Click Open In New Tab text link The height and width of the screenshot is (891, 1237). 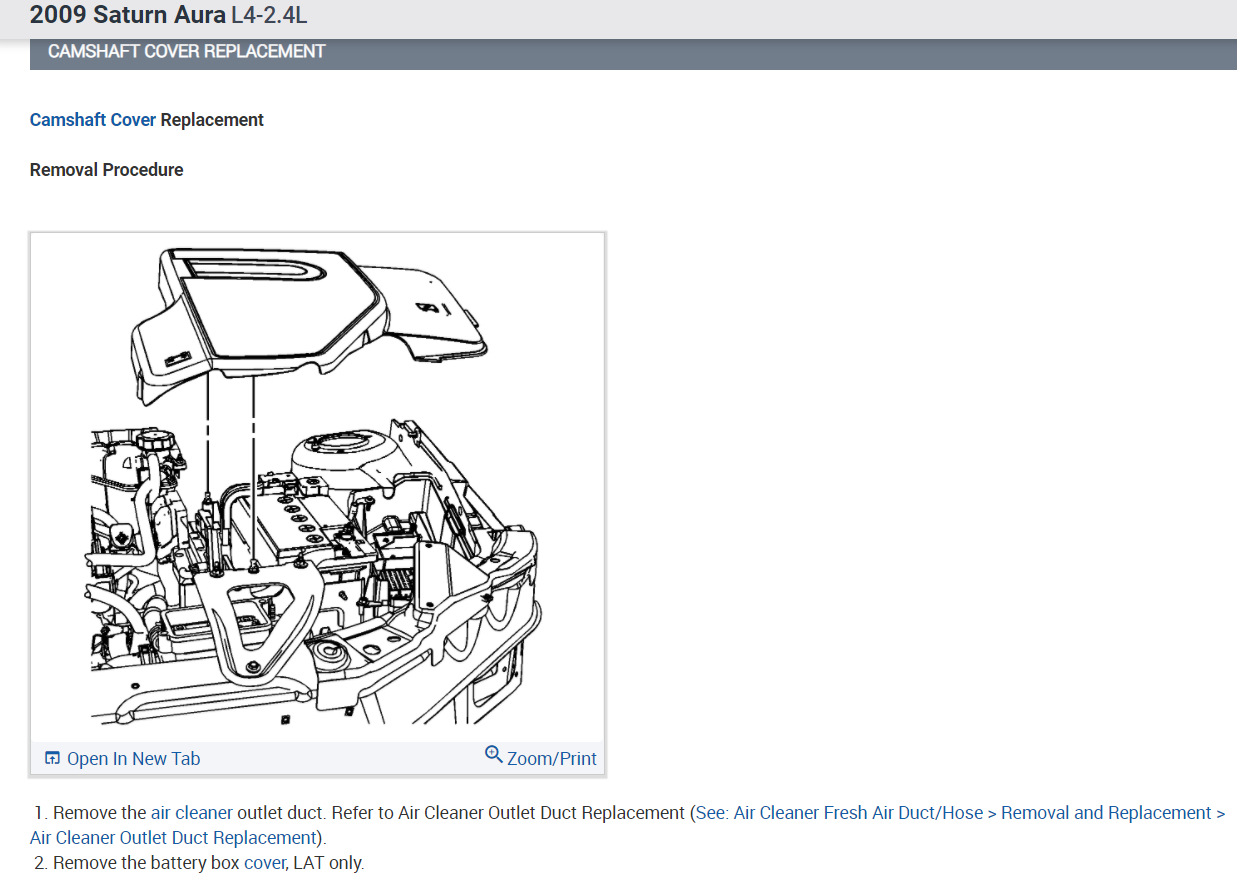click(133, 759)
